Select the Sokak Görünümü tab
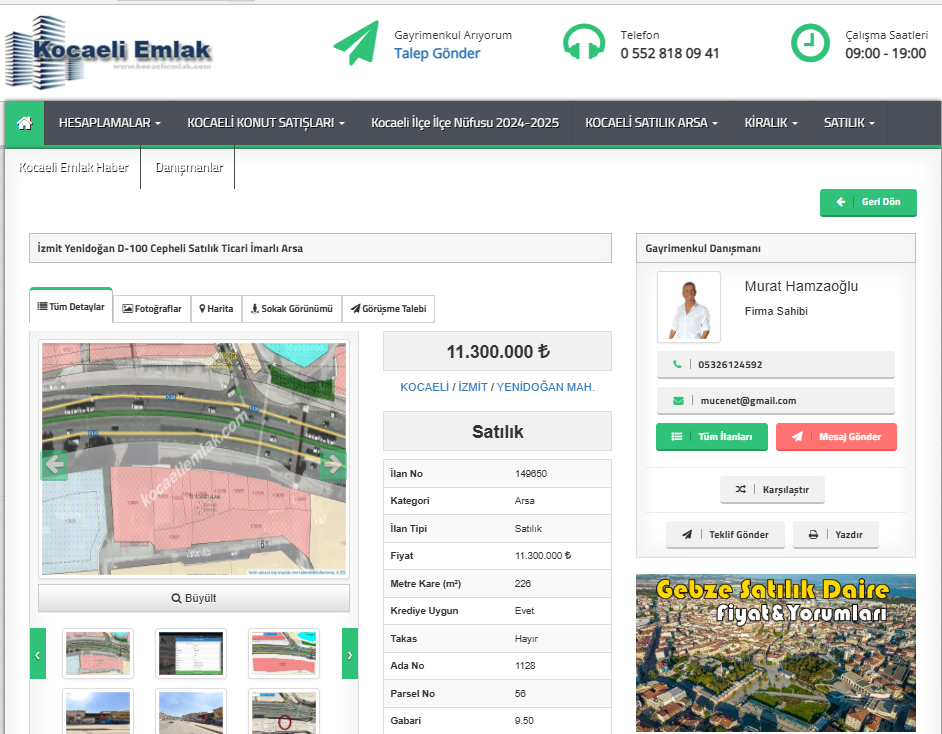The height and width of the screenshot is (734, 942). tap(291, 309)
